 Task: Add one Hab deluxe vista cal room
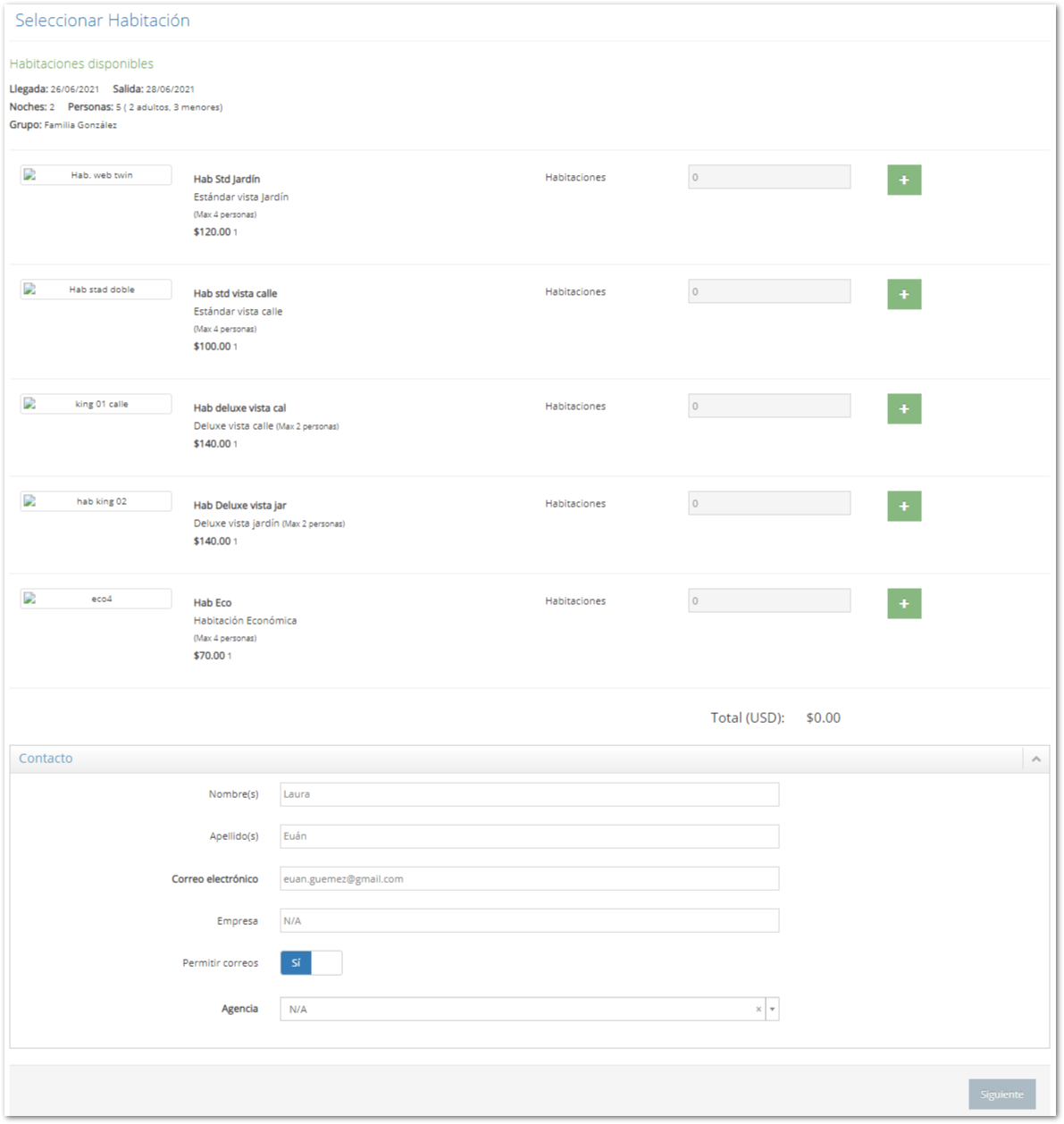(x=903, y=408)
